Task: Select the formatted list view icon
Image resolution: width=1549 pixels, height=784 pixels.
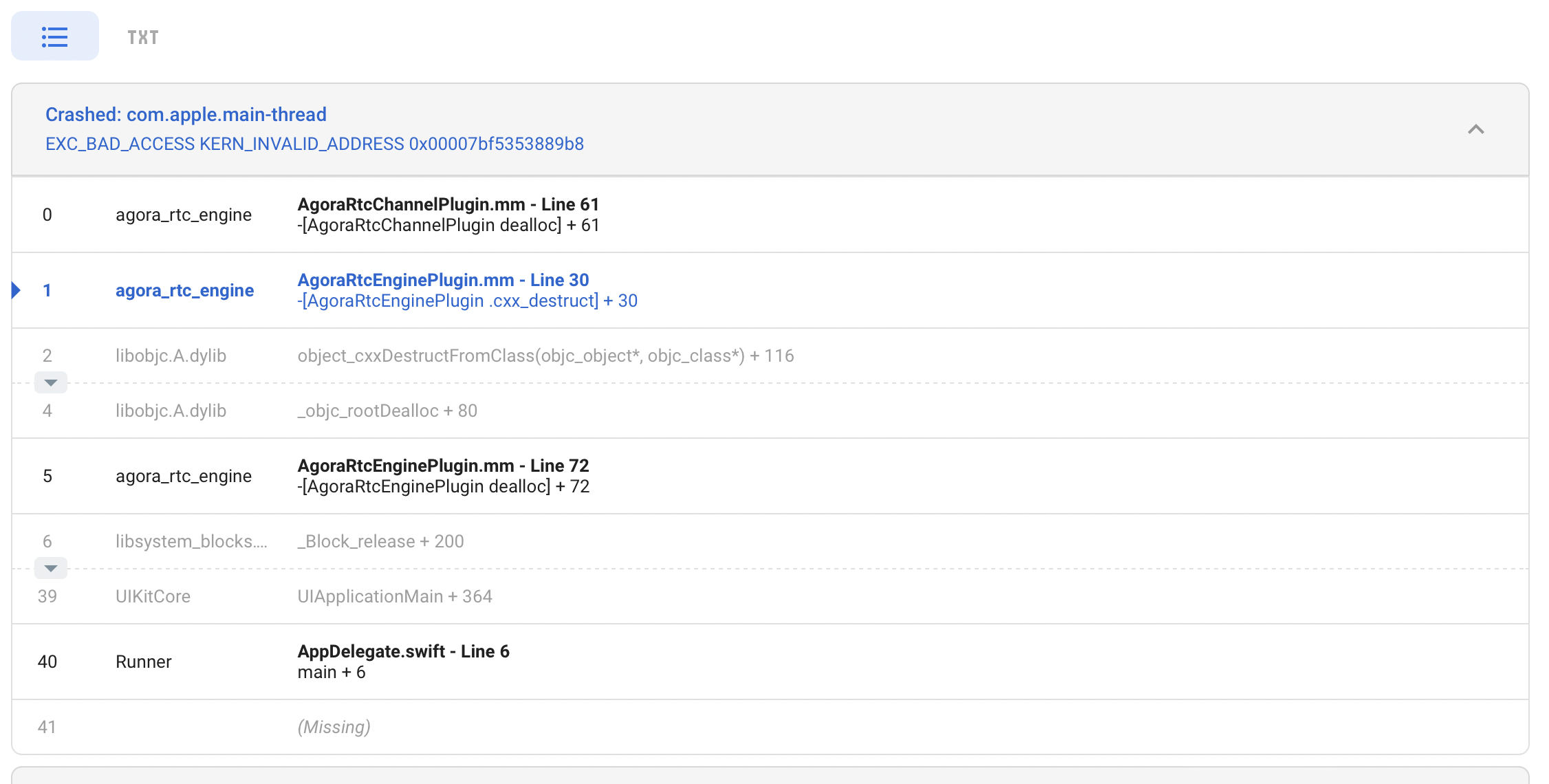Action: (54, 36)
